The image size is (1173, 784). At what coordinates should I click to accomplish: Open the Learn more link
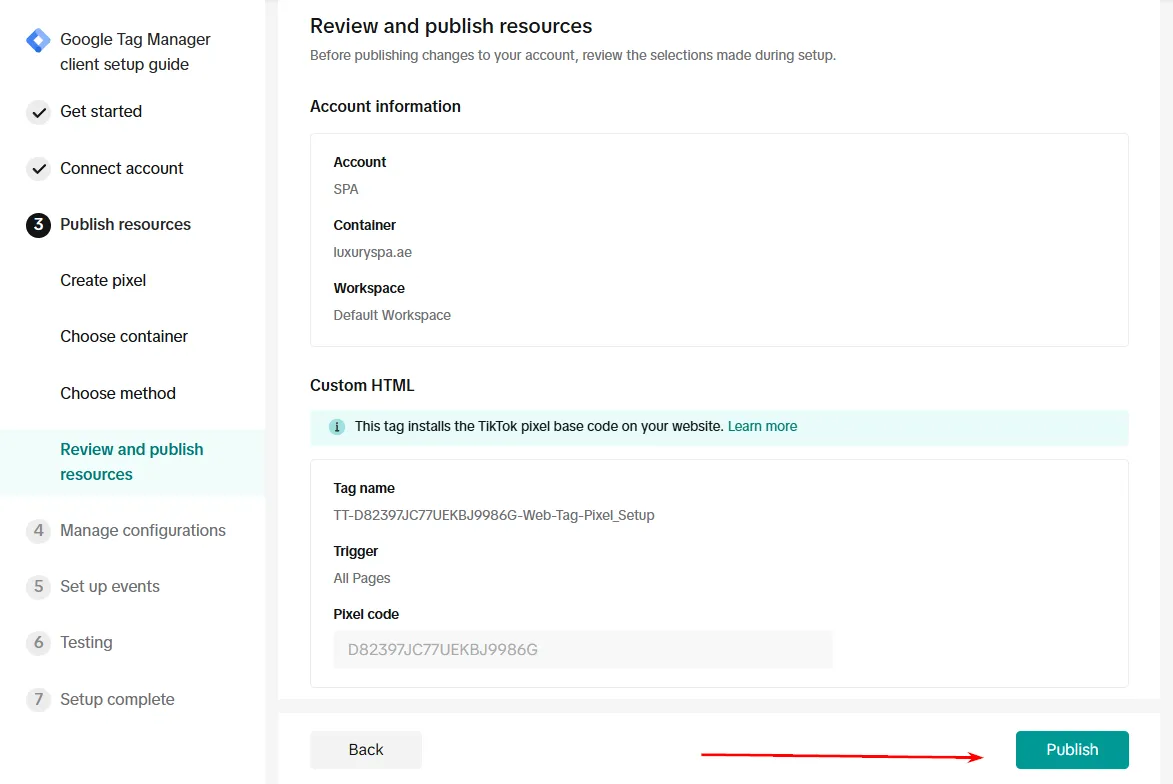click(x=762, y=426)
